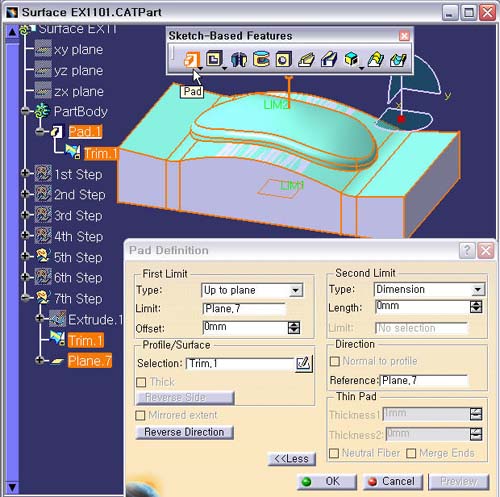This screenshot has height=497, width=500.
Task: Expand the 4th Step node
Action: point(25,236)
